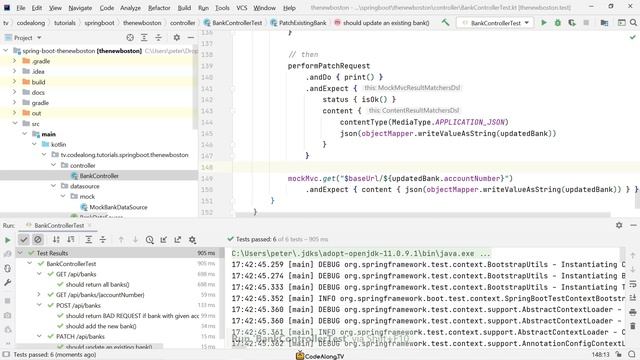Screen dimensions: 640x360
Task: Click the locate target icon in Project panel
Action: (x=130, y=38)
